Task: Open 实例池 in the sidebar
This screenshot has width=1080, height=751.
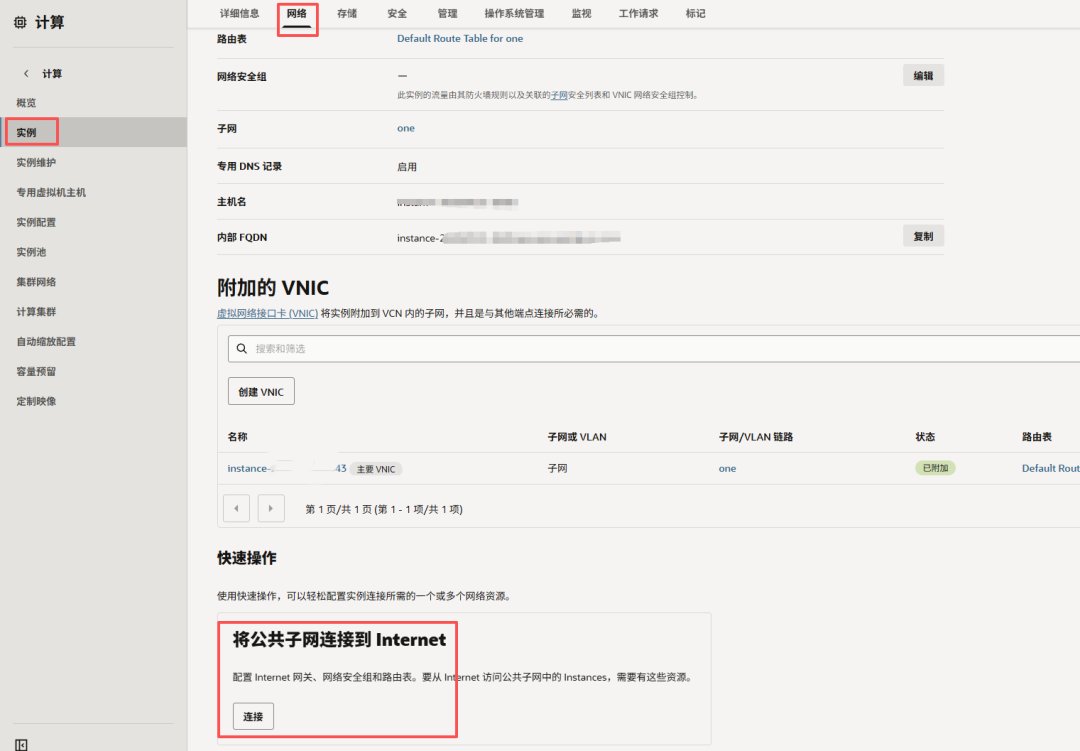Action: (x=31, y=252)
